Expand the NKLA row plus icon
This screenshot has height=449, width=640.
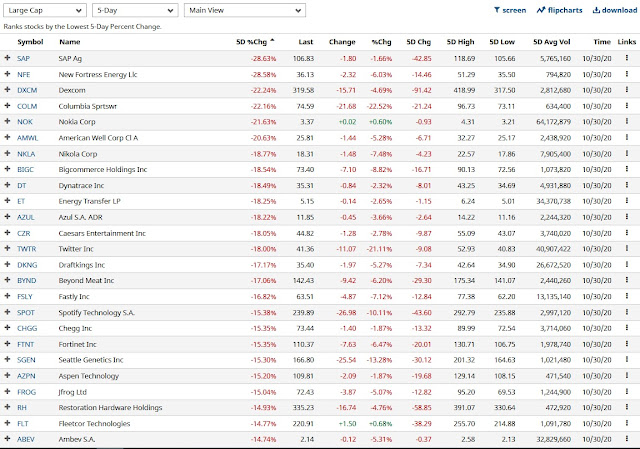[7, 153]
